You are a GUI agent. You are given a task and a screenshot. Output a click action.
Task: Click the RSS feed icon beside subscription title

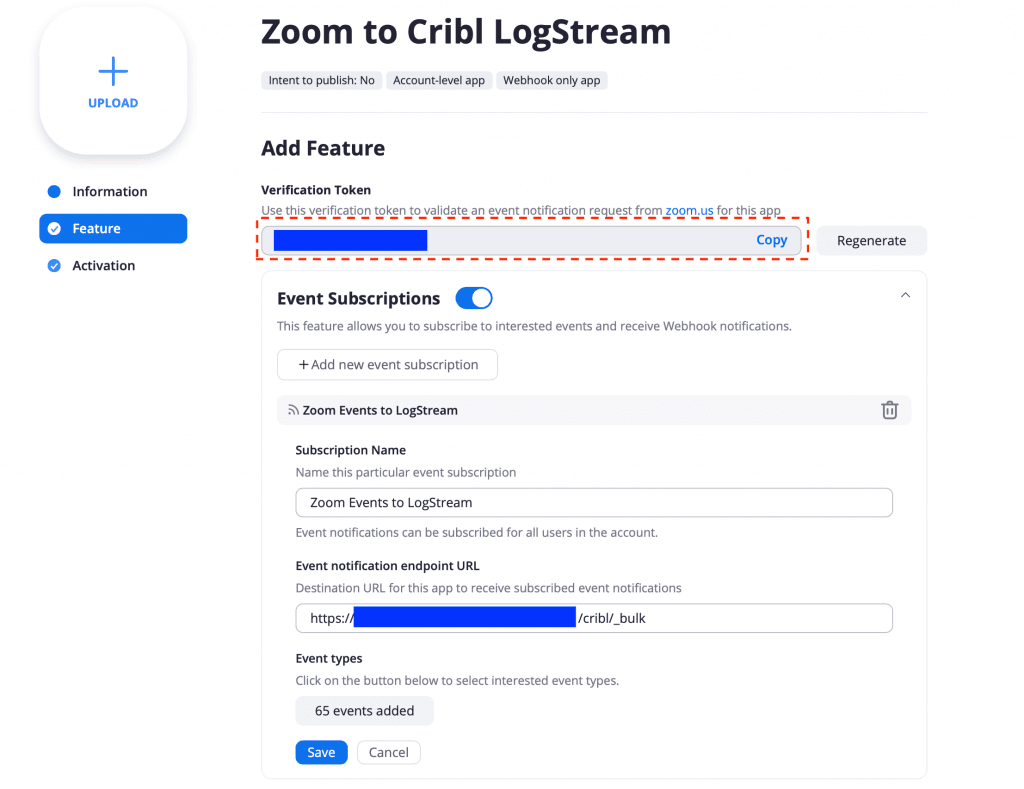click(x=293, y=410)
